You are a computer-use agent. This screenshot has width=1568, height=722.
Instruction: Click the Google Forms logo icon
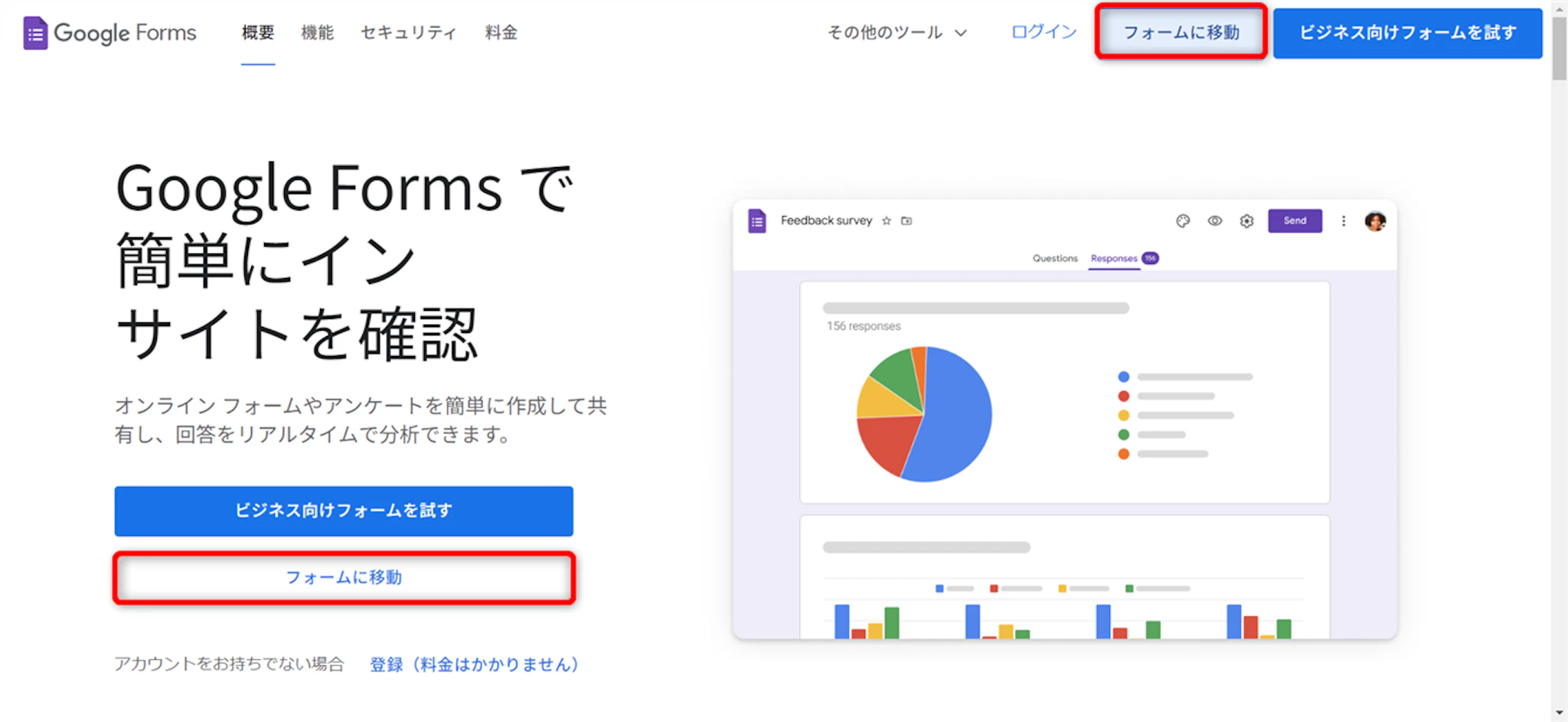pos(35,33)
